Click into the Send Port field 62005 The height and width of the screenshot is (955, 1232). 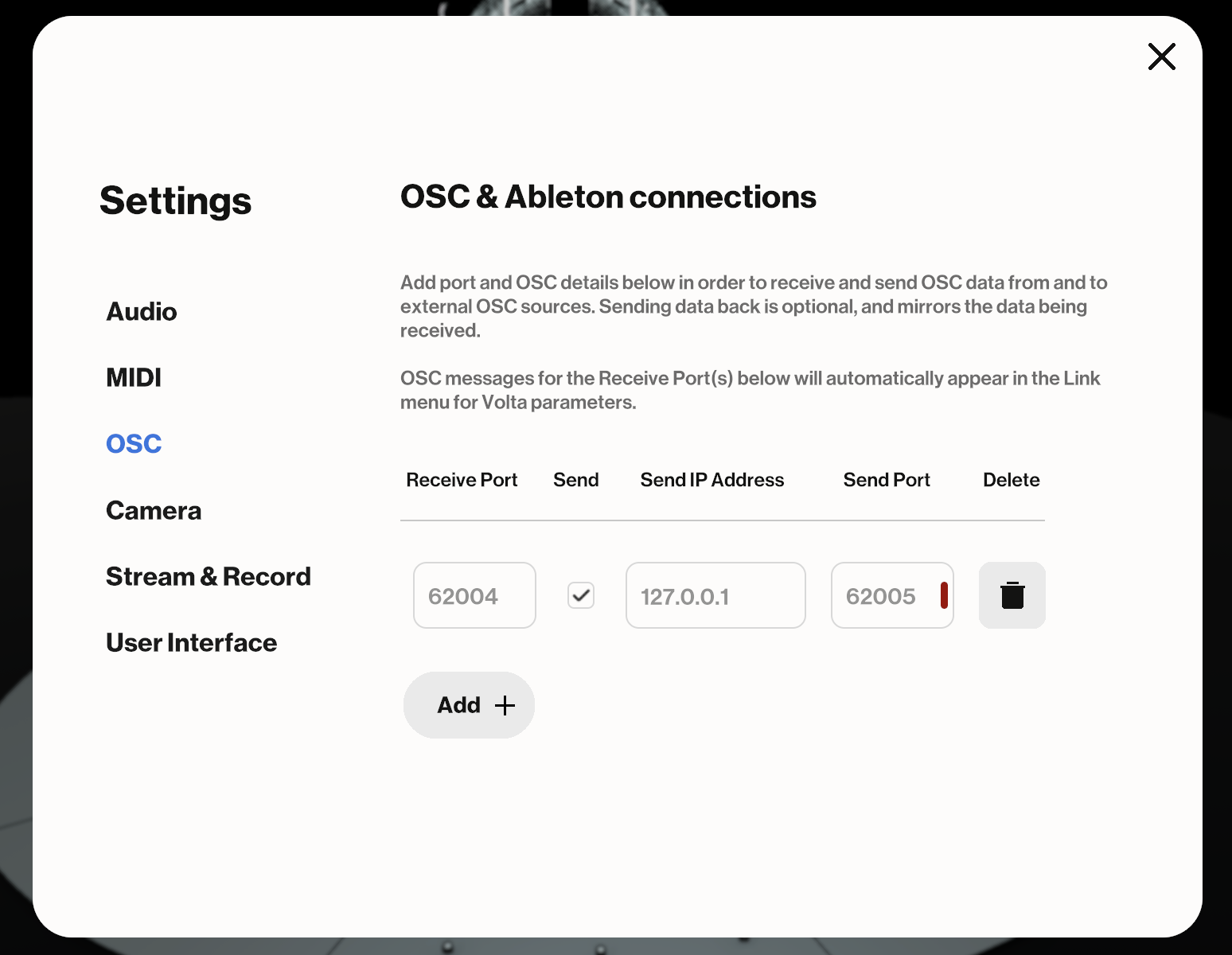pos(883,595)
